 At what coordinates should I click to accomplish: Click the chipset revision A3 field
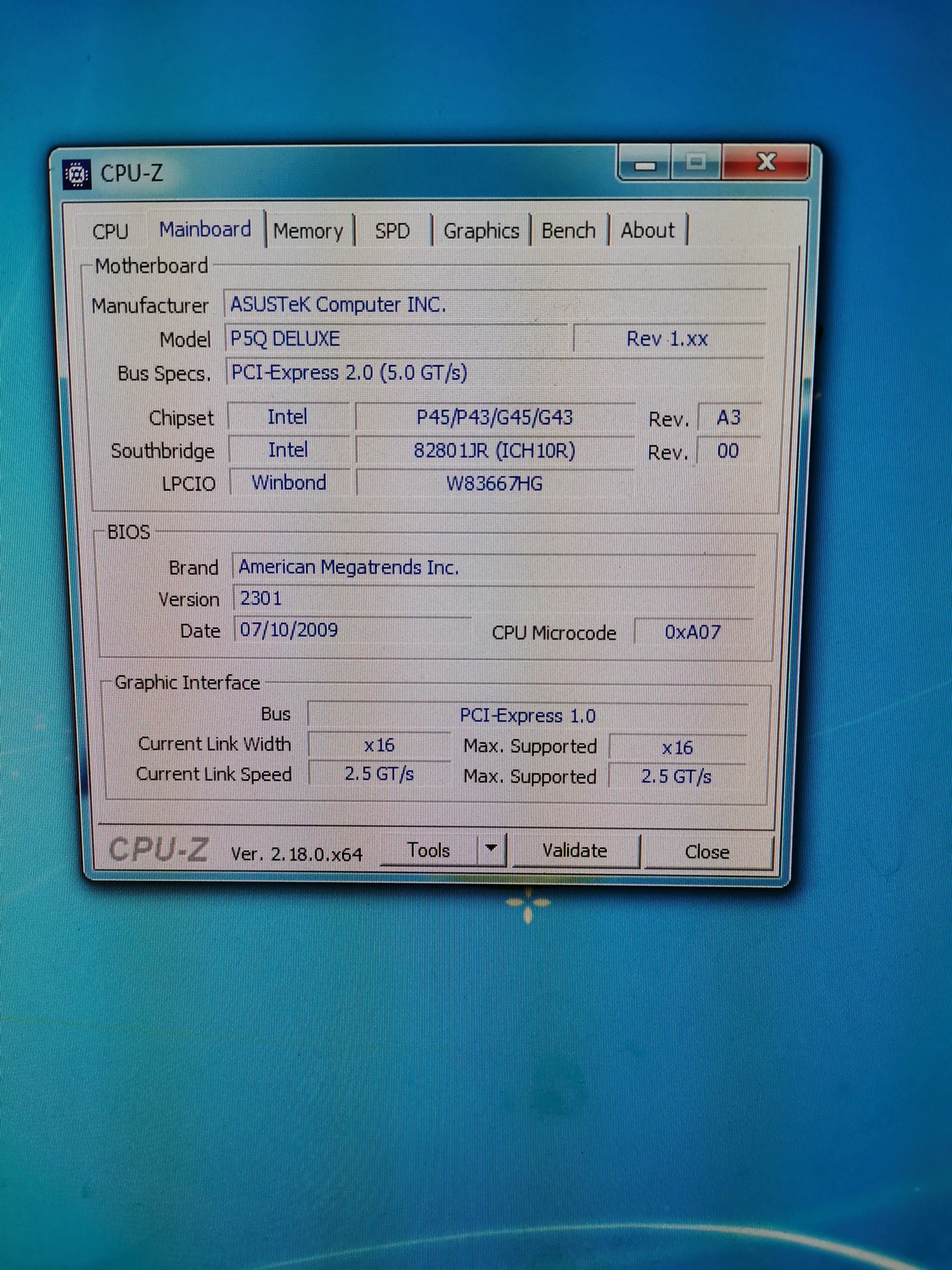click(x=729, y=418)
